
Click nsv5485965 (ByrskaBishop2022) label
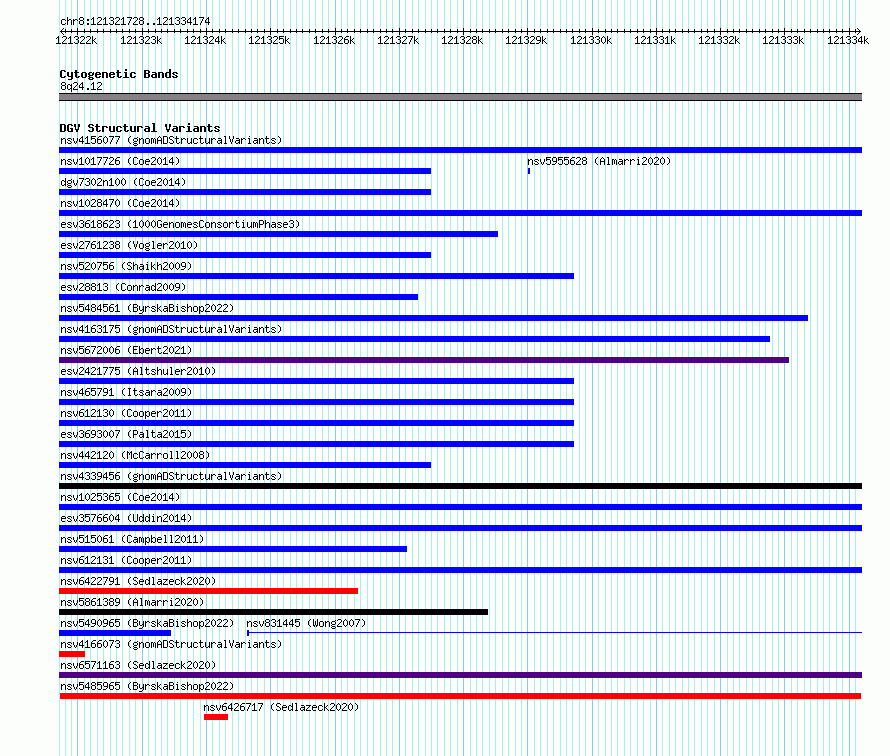(x=147, y=686)
